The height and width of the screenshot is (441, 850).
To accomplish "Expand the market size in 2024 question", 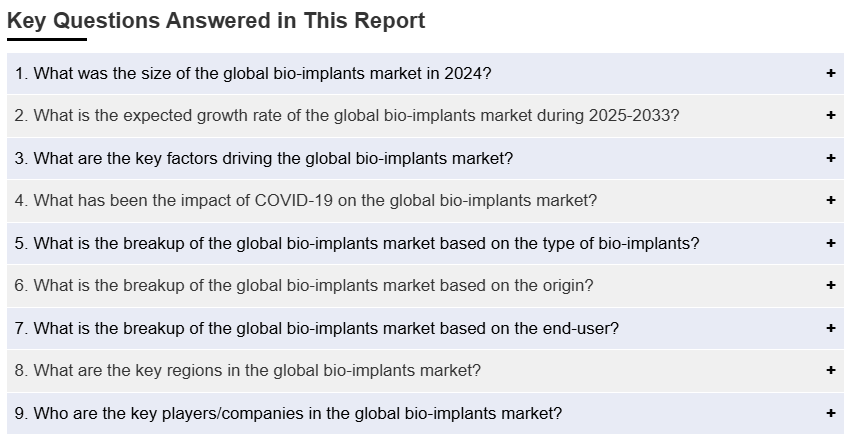I will pyautogui.click(x=253, y=74).
